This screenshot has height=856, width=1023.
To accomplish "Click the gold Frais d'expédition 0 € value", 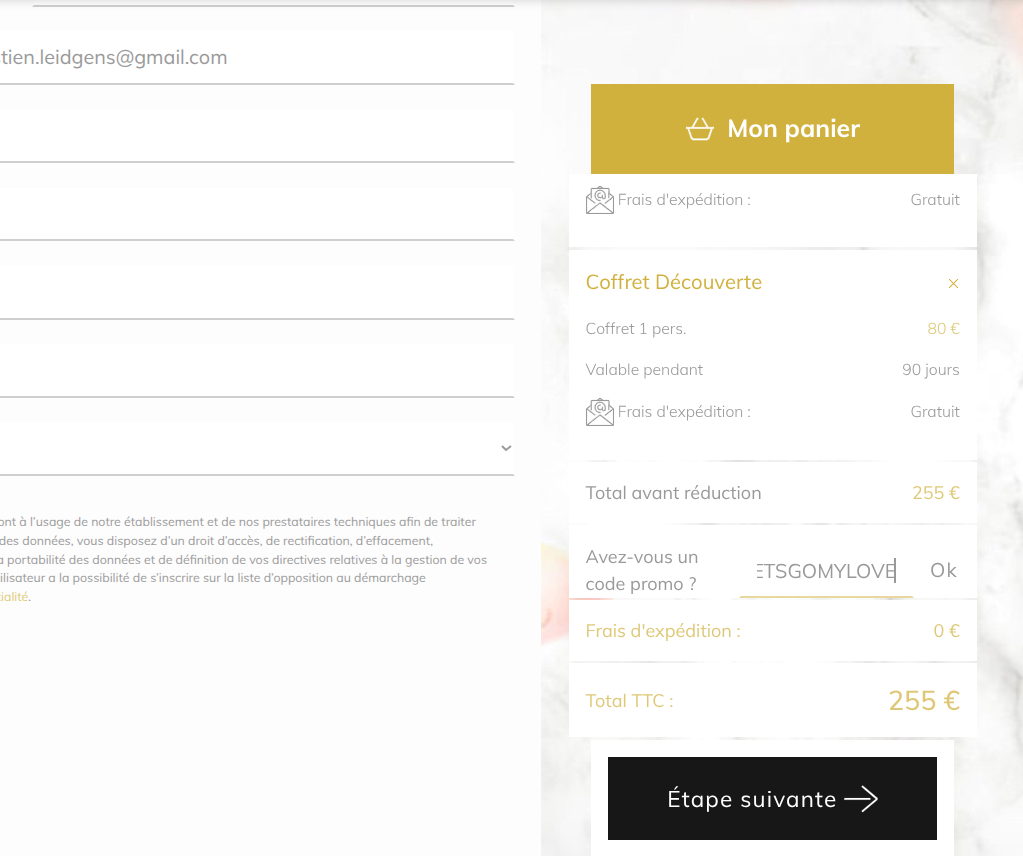I will (946, 631).
